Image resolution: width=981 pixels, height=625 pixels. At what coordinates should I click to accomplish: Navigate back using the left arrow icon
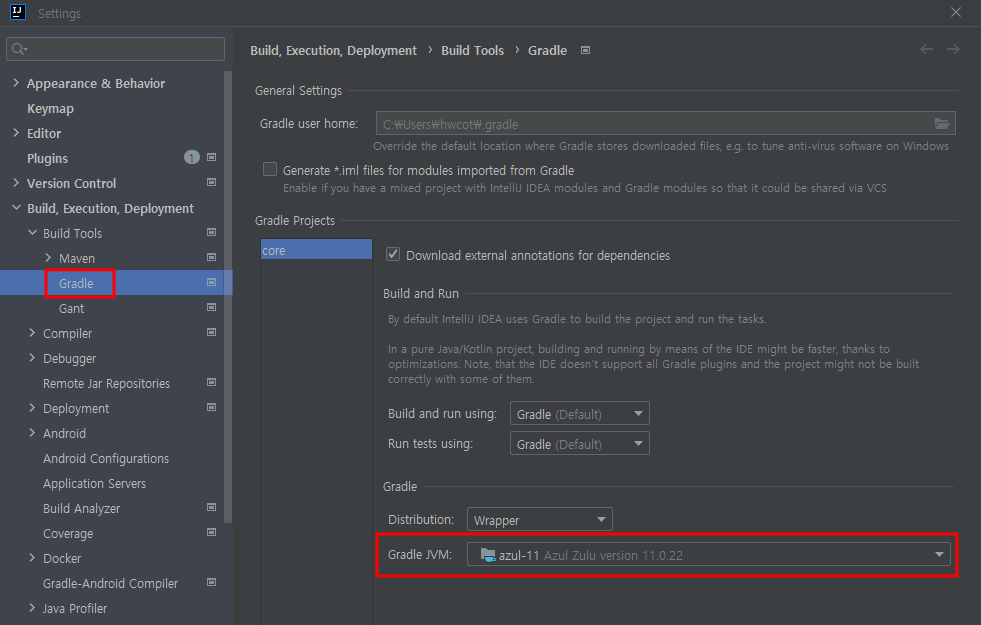tap(926, 48)
